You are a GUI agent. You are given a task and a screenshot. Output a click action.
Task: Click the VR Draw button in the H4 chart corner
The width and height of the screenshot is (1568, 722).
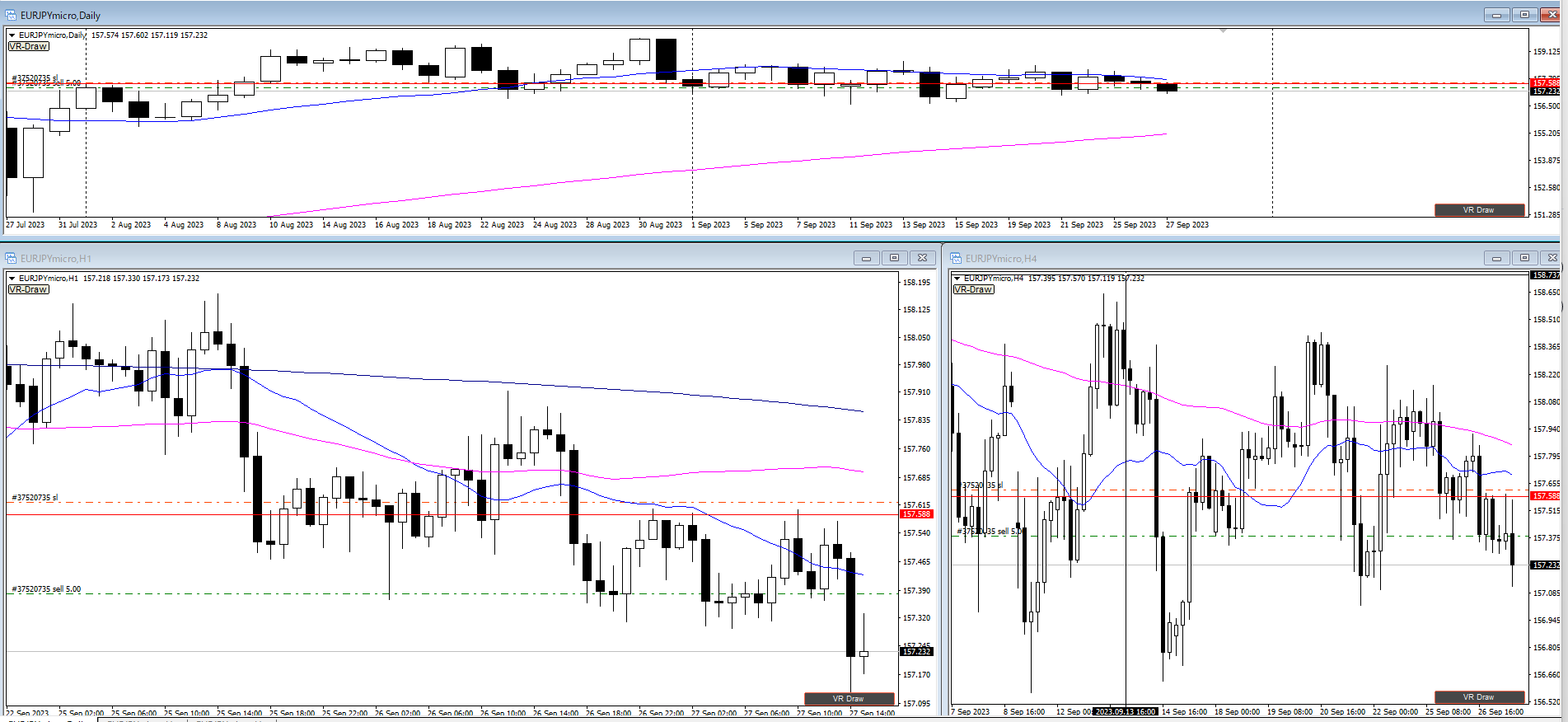(1478, 697)
